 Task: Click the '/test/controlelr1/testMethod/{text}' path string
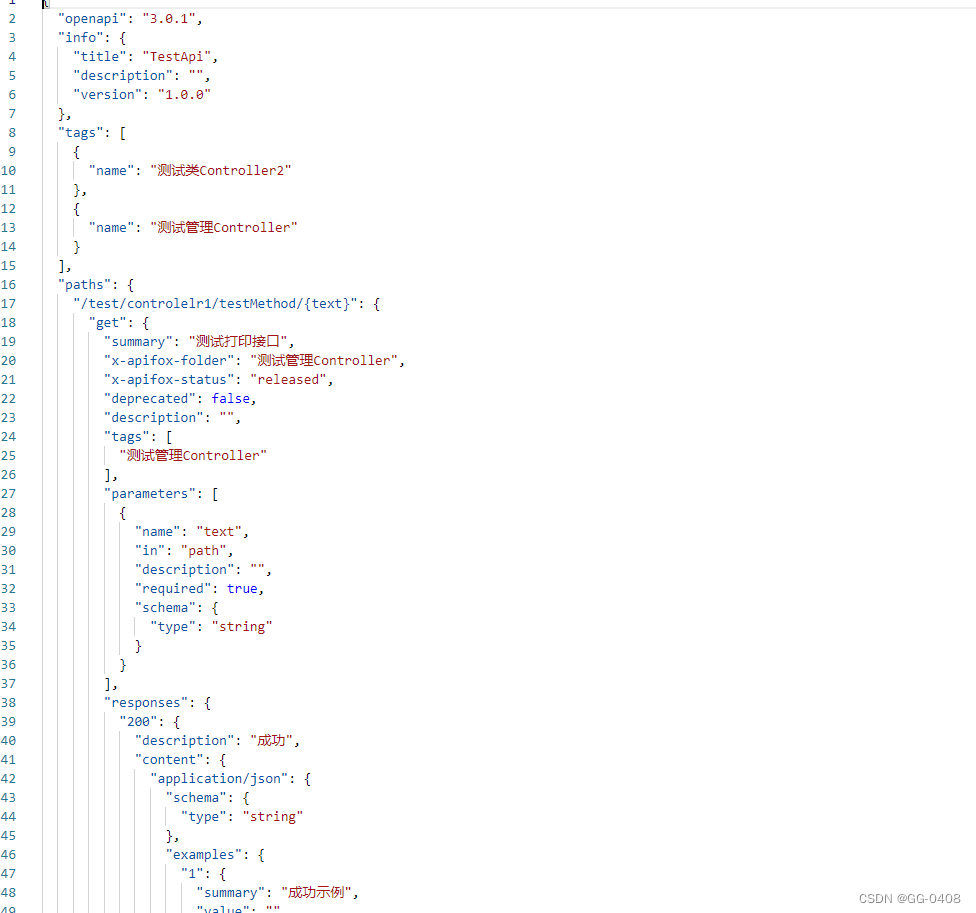(222, 303)
